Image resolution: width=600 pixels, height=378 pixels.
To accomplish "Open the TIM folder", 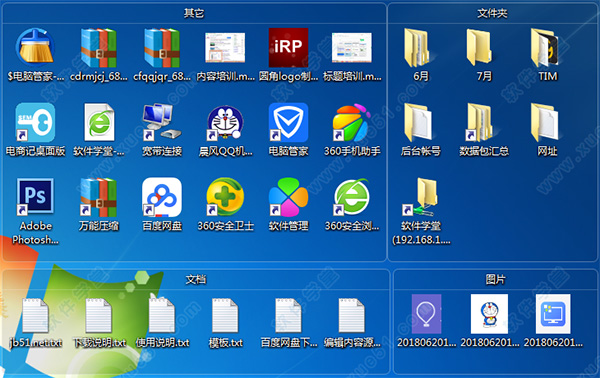I will 545,47.
